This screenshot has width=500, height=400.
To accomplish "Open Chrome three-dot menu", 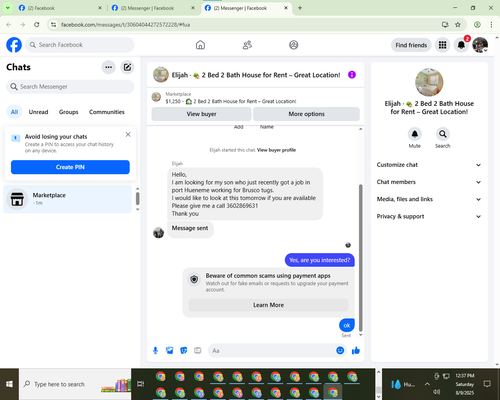I will [491, 25].
